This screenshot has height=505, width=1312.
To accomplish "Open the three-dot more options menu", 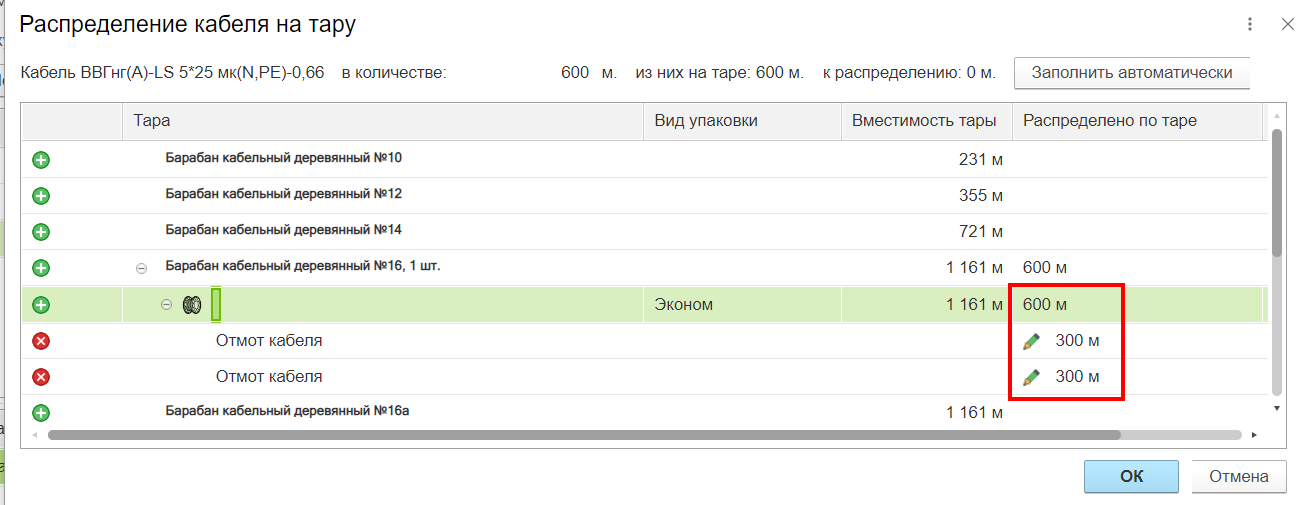I will pos(1249,24).
